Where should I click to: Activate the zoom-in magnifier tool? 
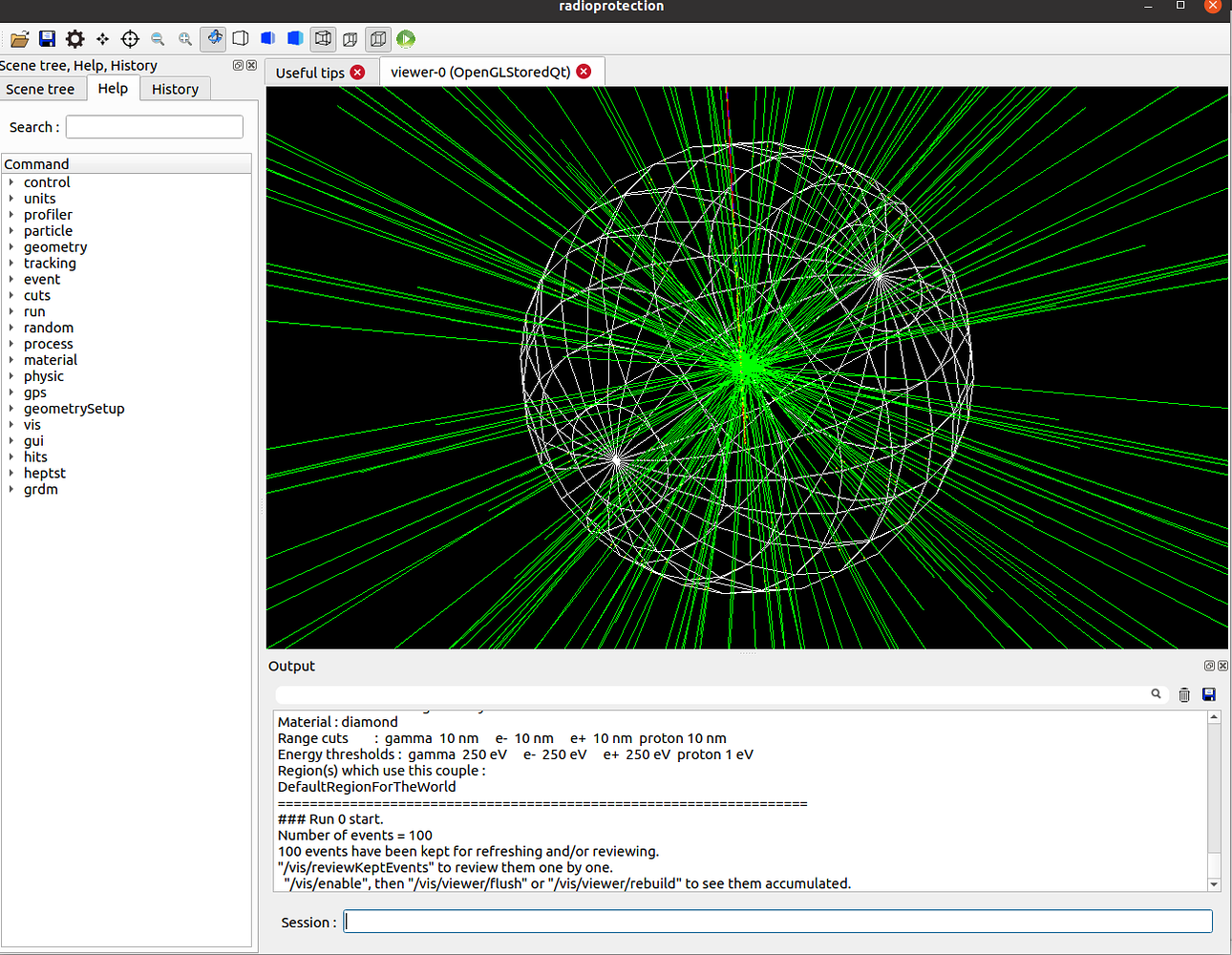coord(184,38)
